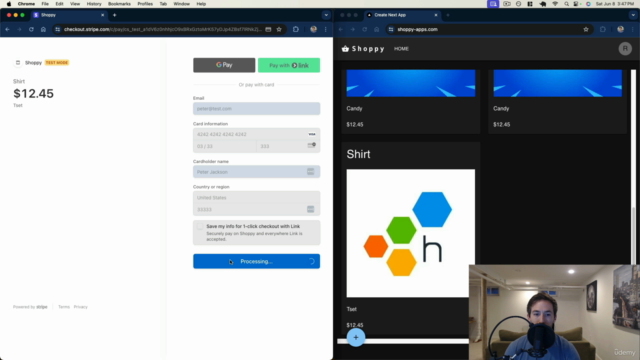Open the HOME link in the Shoppy navbar

pos(401,49)
